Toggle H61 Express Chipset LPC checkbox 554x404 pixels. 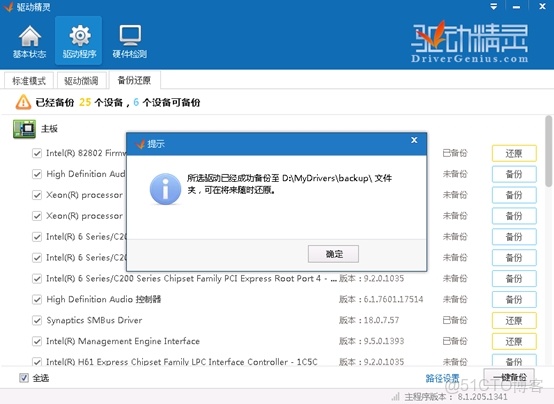pyautogui.click(x=37, y=362)
